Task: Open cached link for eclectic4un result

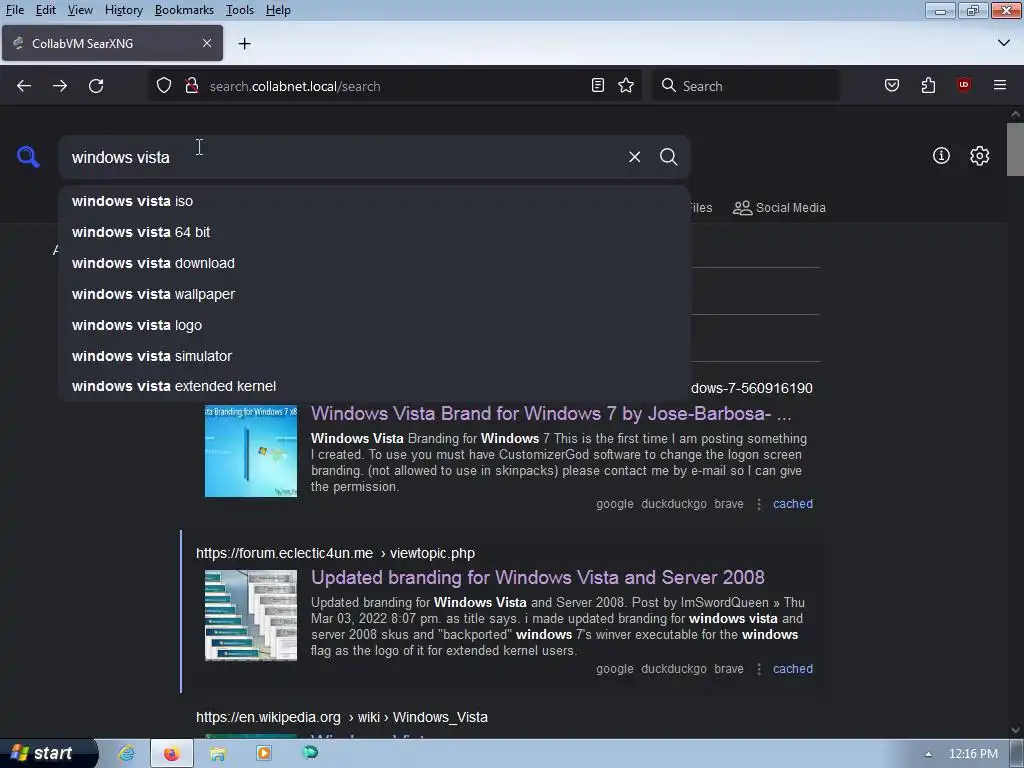Action: [793, 669]
